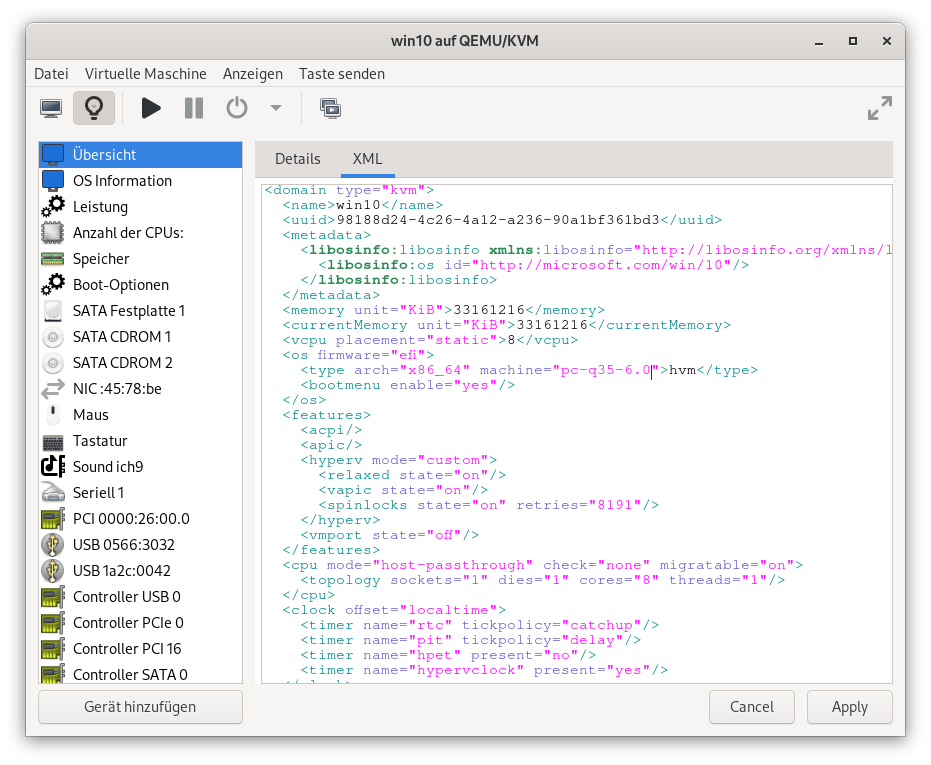Click the Cancel button
This screenshot has height=765, width=931.
point(752,707)
